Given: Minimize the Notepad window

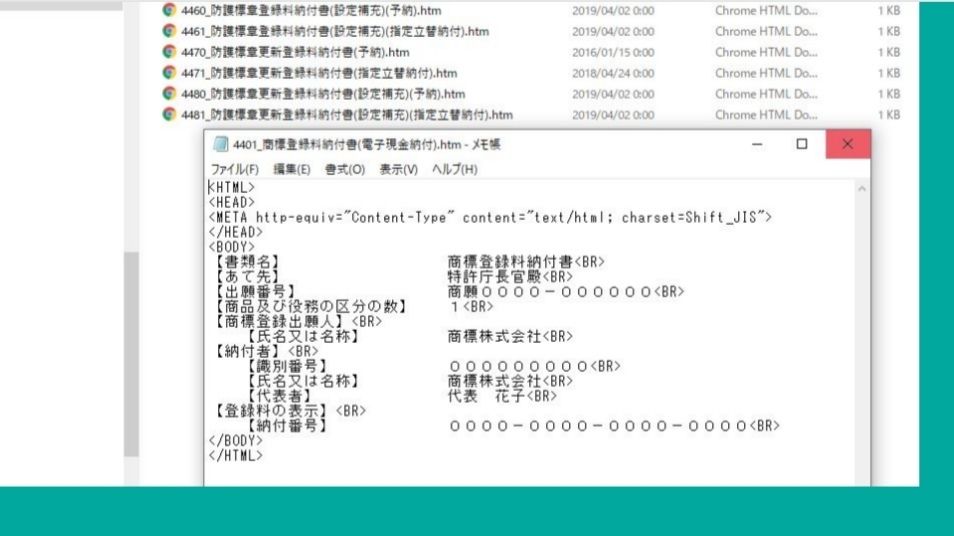Looking at the screenshot, I should [756, 145].
